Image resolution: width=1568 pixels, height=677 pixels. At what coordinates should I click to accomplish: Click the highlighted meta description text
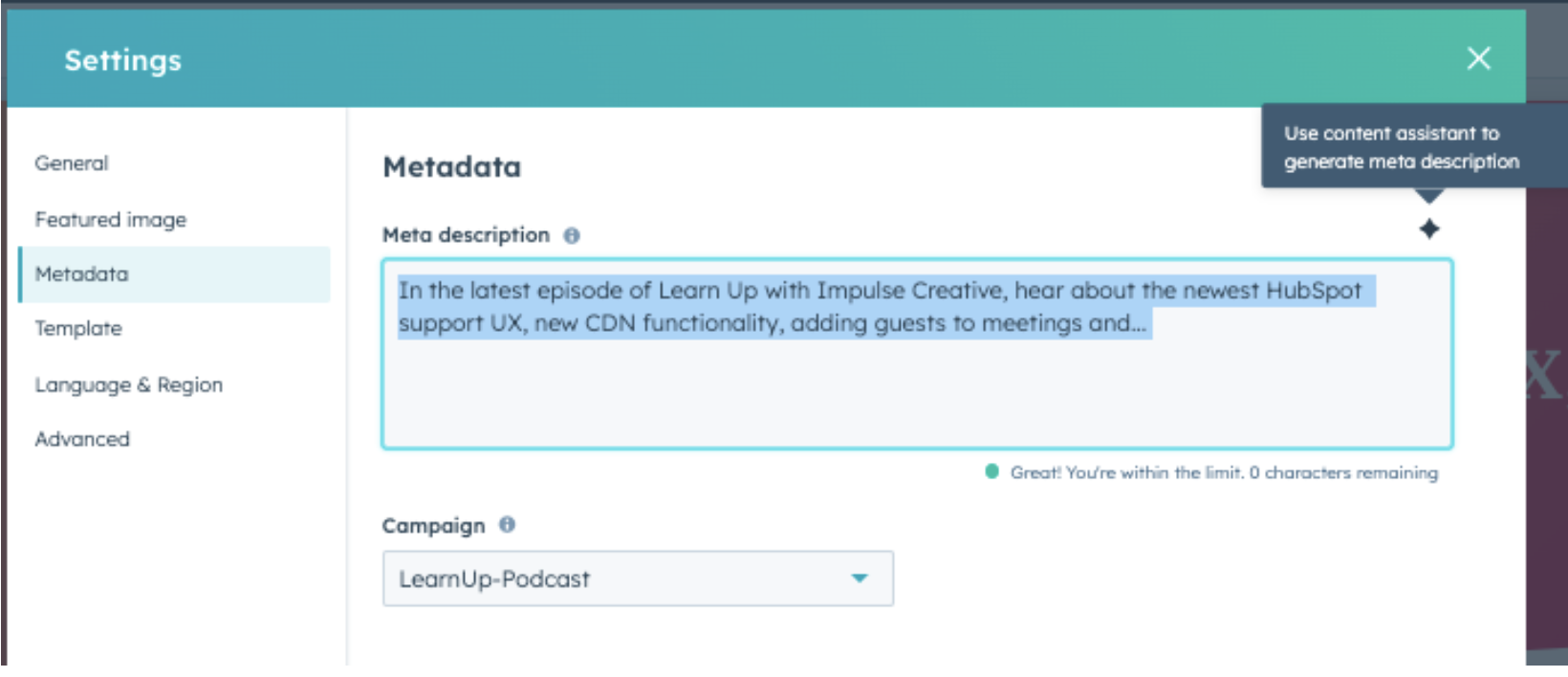pos(765,306)
